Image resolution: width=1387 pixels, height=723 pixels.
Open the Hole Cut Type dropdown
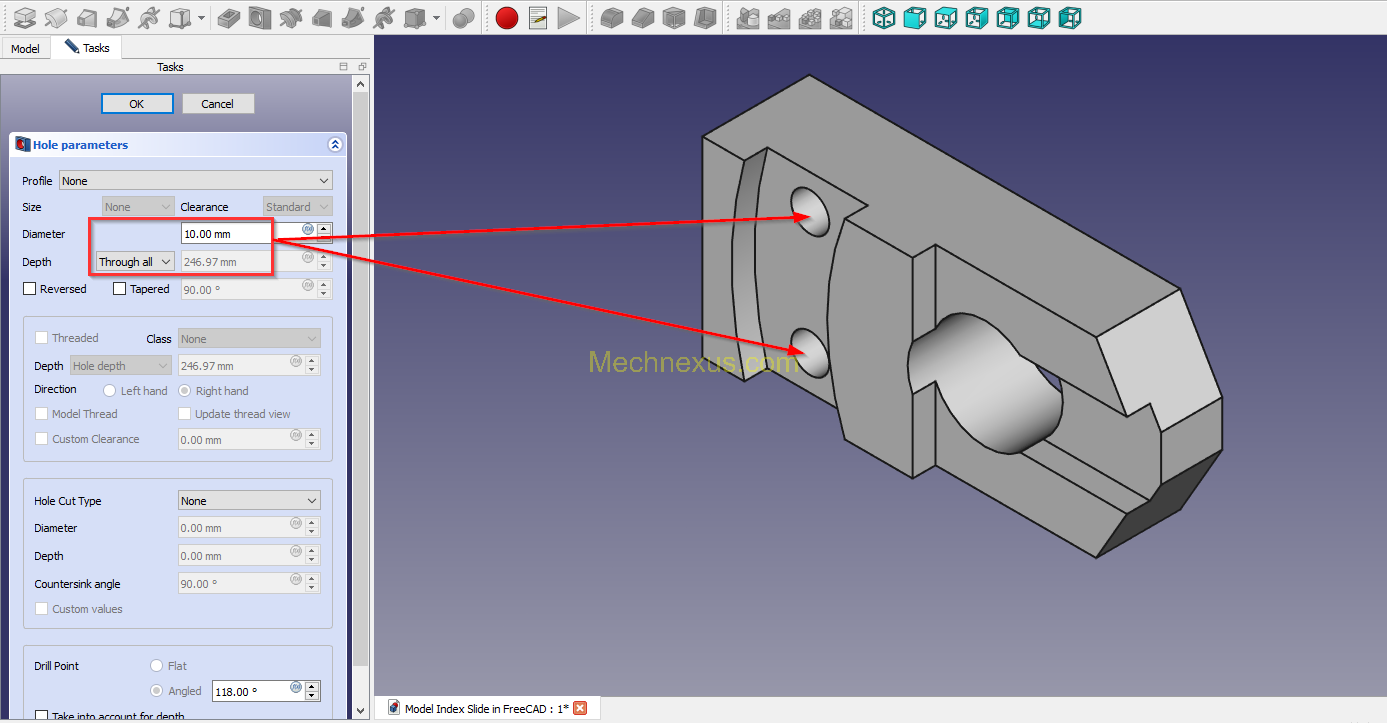tap(249, 501)
